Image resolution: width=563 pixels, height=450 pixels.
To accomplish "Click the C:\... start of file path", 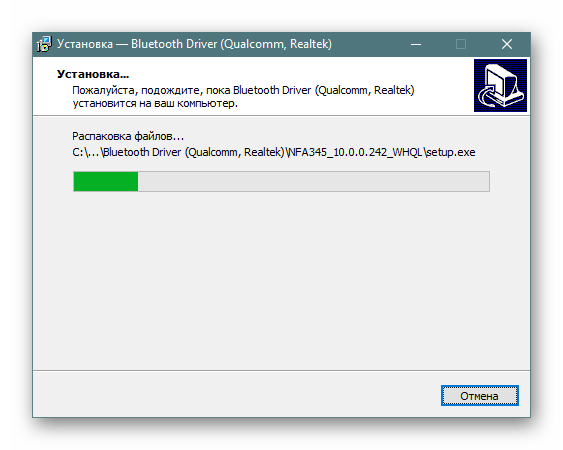I will (x=86, y=152).
